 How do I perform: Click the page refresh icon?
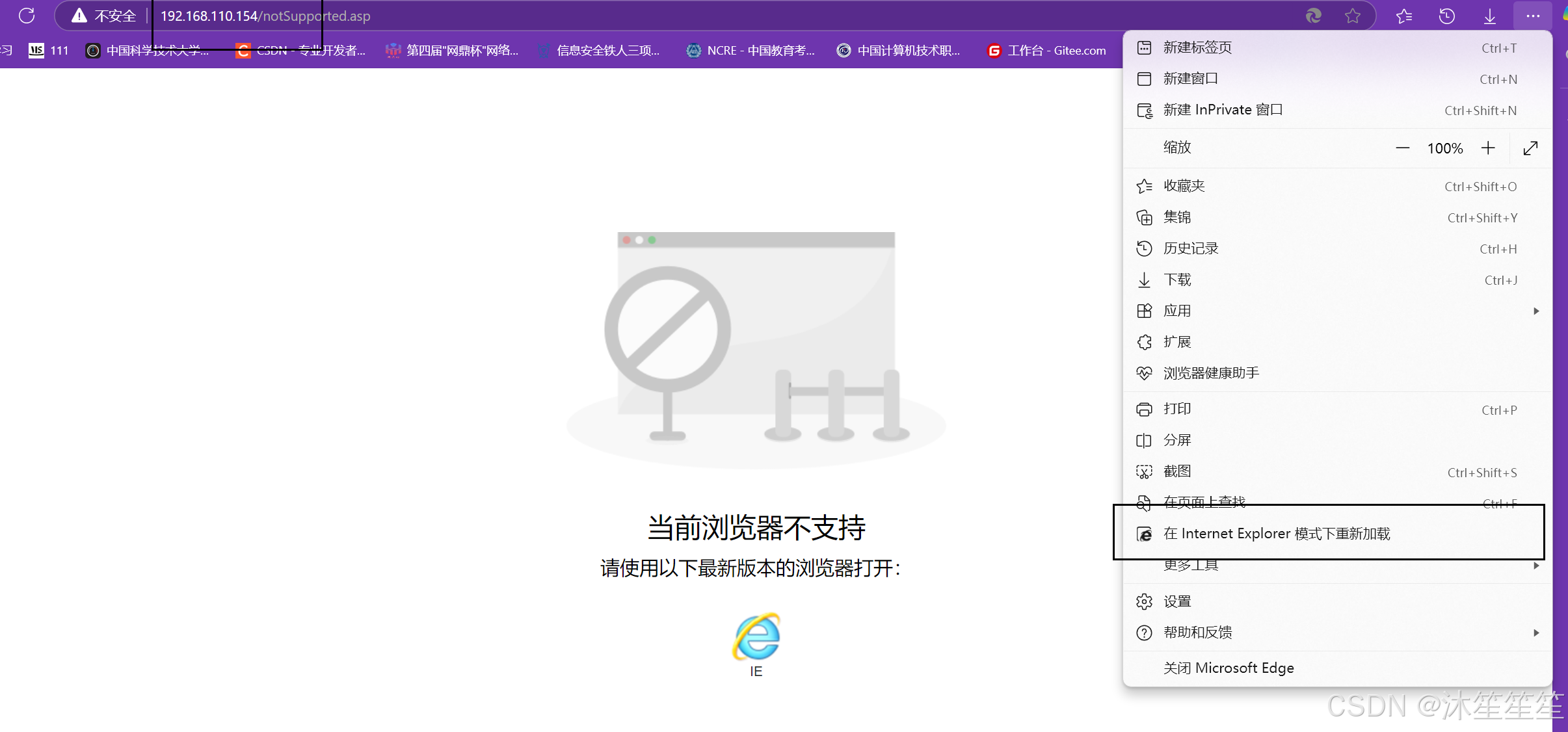pyautogui.click(x=27, y=16)
